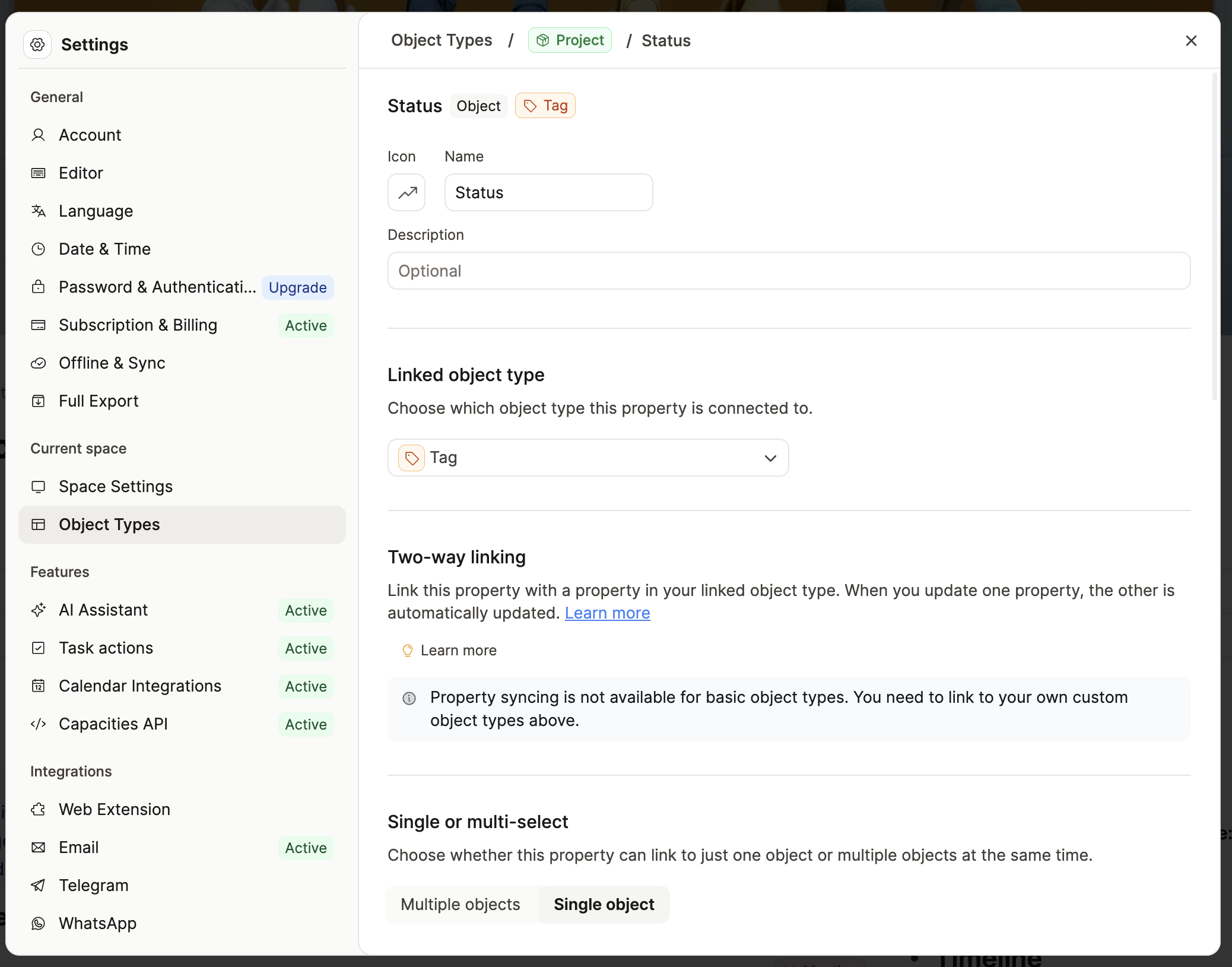Screen dimensions: 1232x967
Task: Click the Project breadcrumb chip
Action: (x=570, y=40)
